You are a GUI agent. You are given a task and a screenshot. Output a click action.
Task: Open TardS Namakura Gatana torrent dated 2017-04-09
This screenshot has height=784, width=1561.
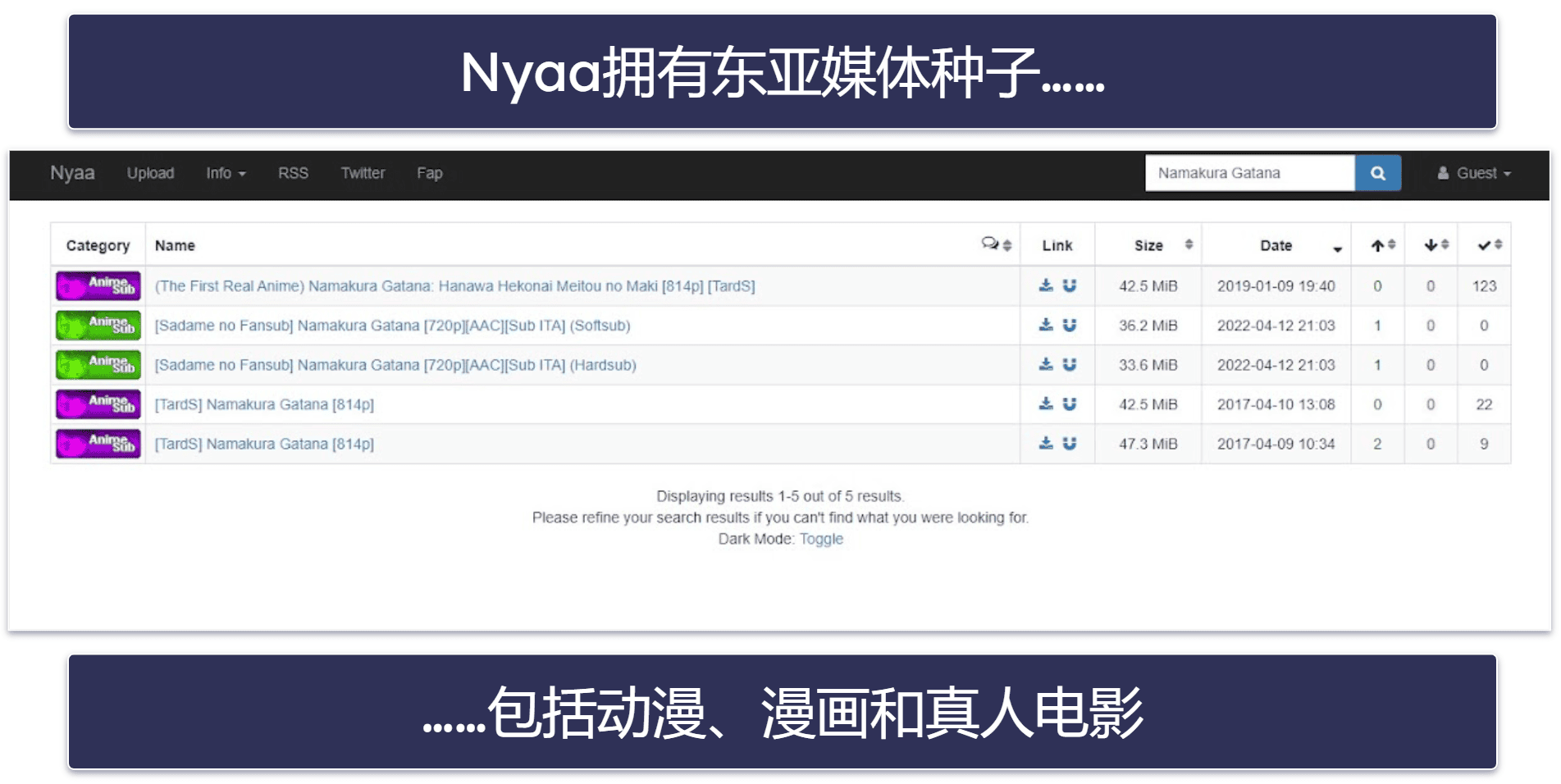click(264, 443)
